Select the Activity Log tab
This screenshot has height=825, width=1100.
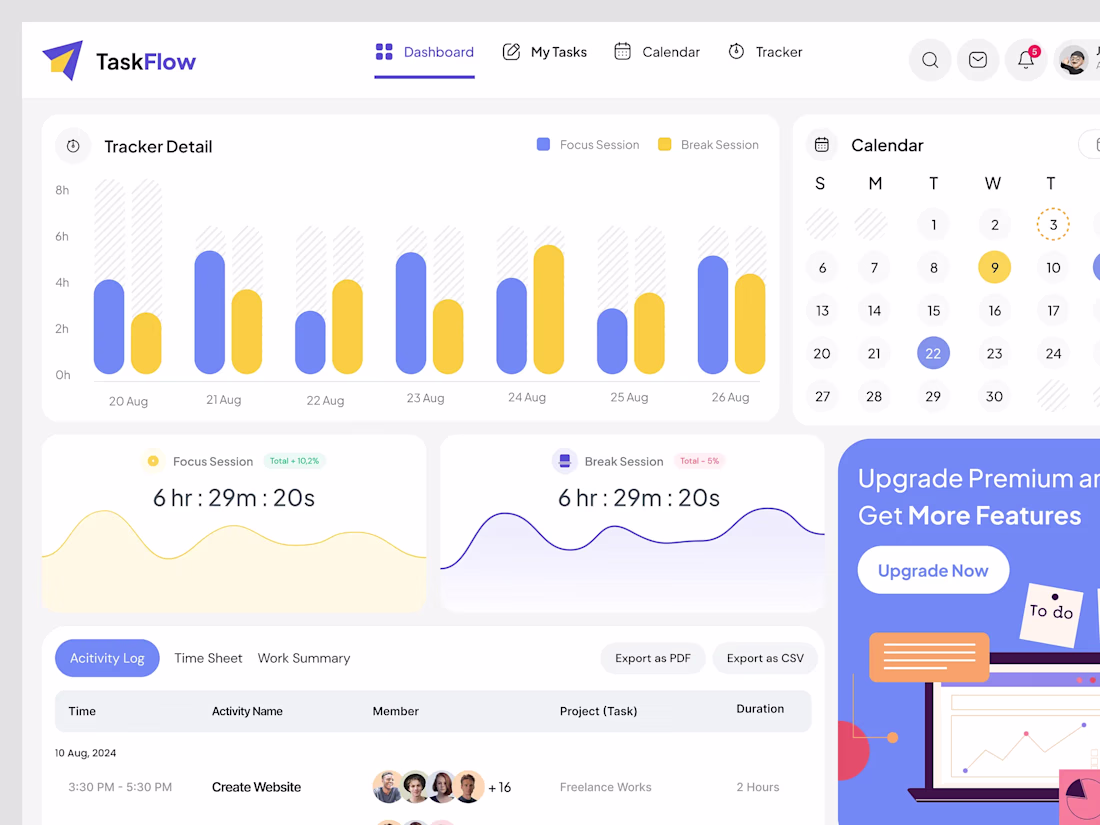(107, 658)
